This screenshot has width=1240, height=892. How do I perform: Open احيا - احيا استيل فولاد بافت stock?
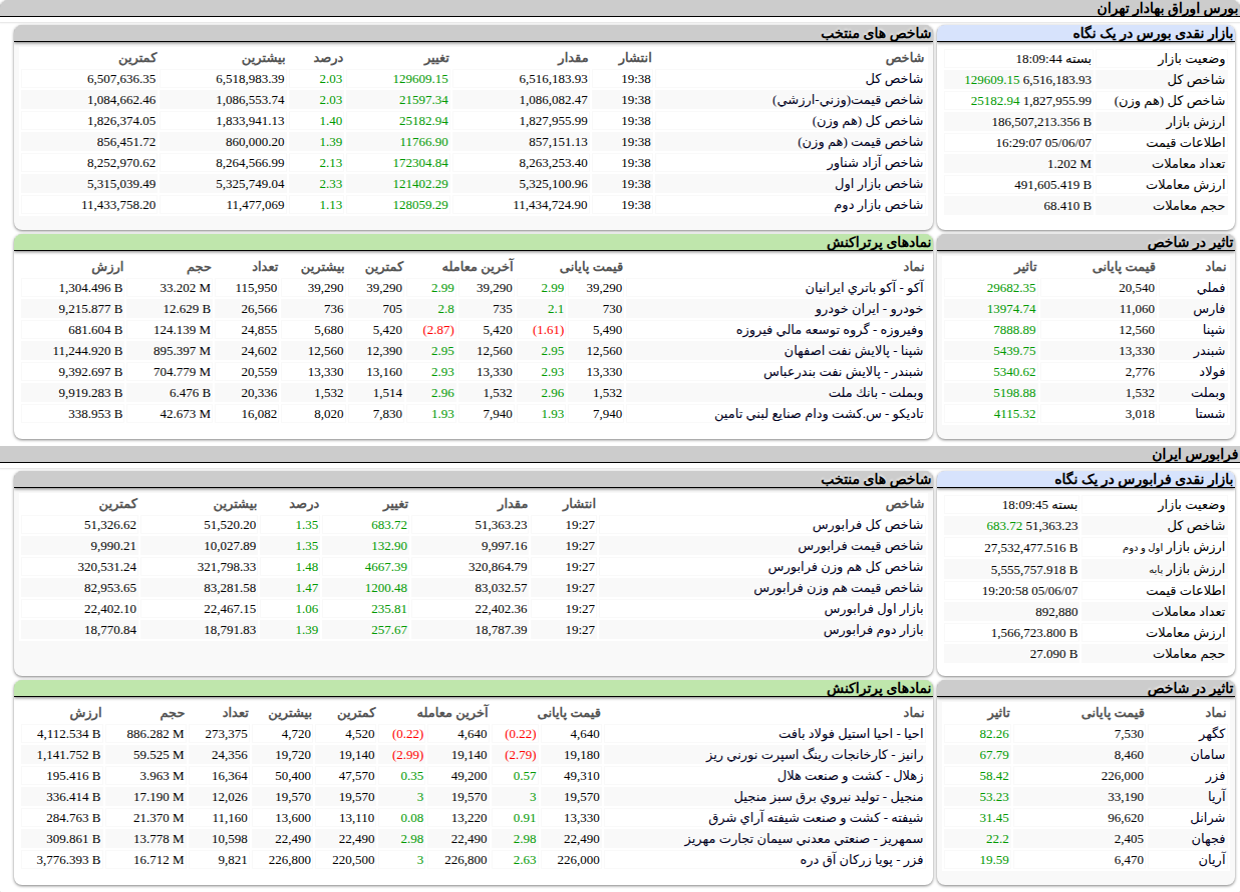[852, 734]
